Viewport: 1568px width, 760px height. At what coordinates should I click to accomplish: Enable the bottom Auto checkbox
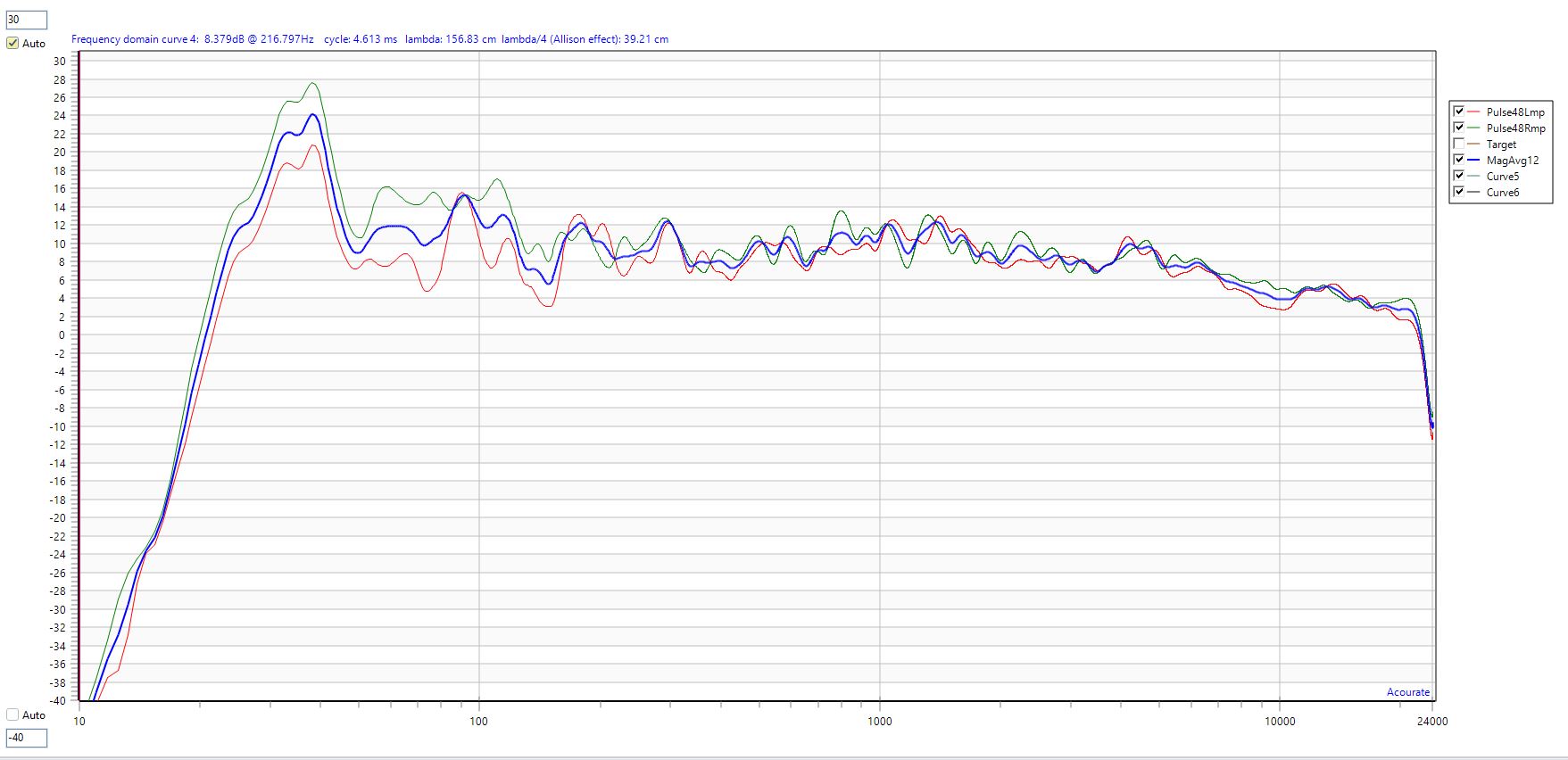(x=12, y=715)
